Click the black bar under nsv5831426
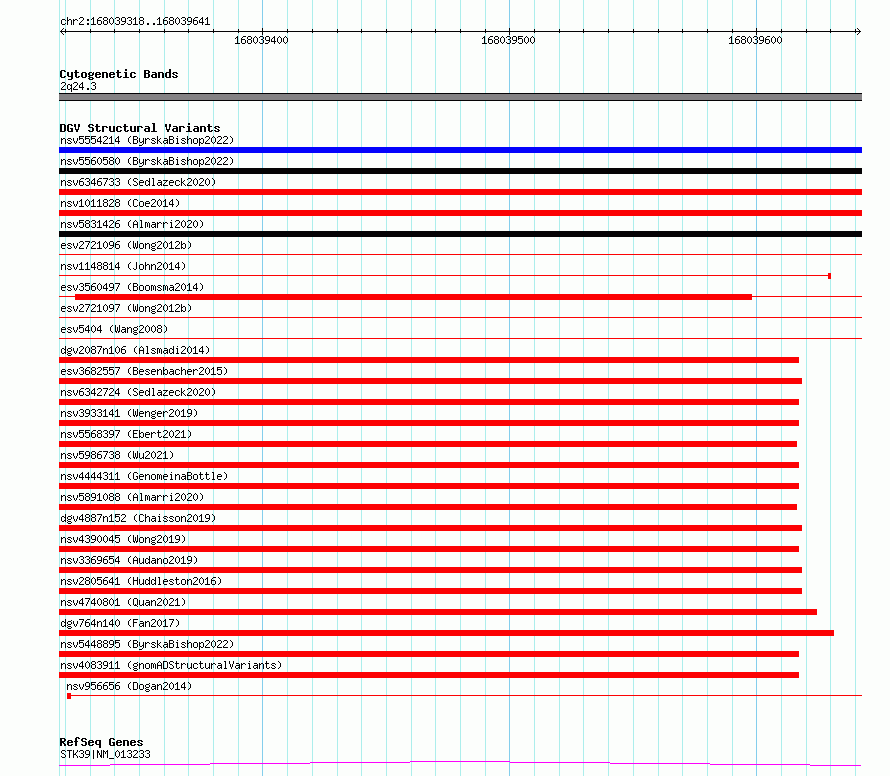This screenshot has height=776, width=890. (460, 234)
